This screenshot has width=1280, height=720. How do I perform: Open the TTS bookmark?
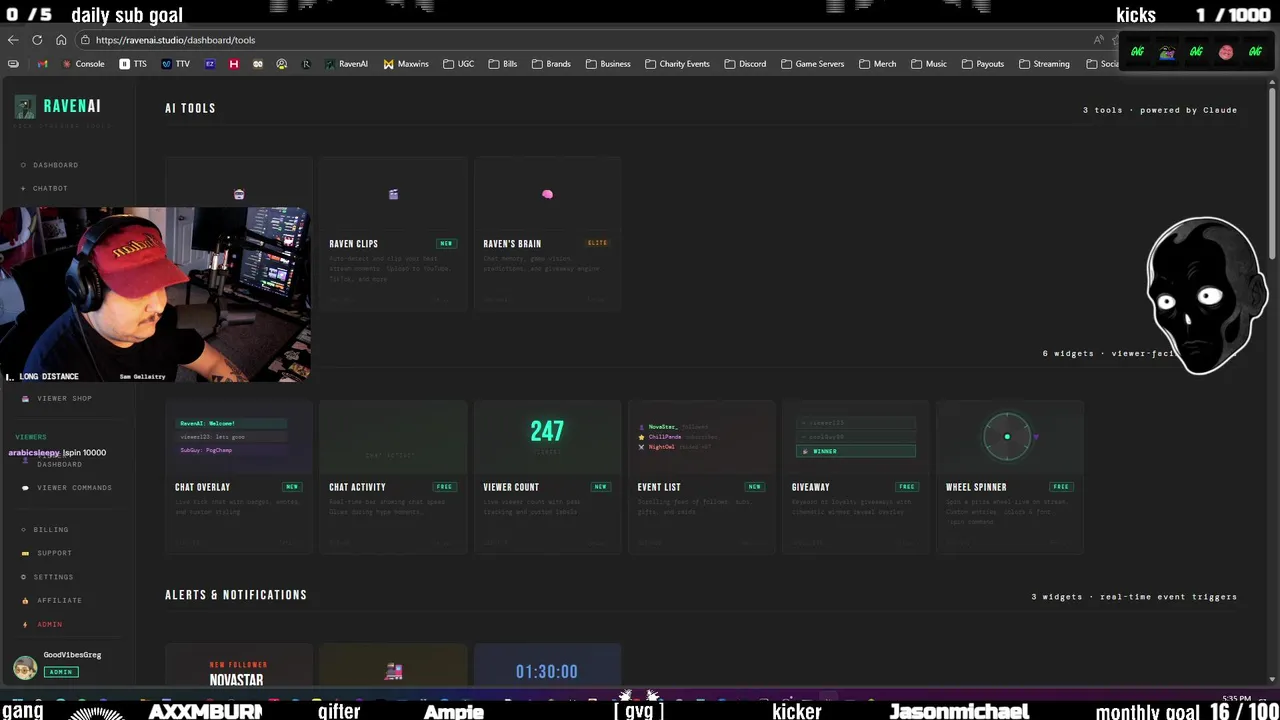(x=133, y=64)
